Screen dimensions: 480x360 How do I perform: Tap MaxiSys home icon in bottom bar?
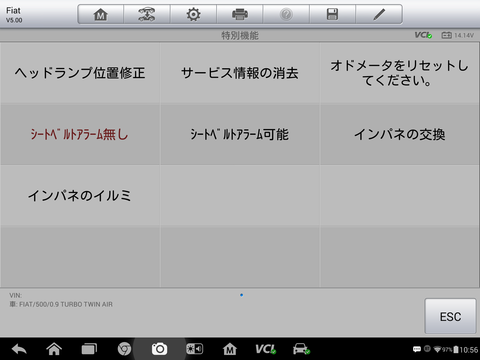(230, 349)
